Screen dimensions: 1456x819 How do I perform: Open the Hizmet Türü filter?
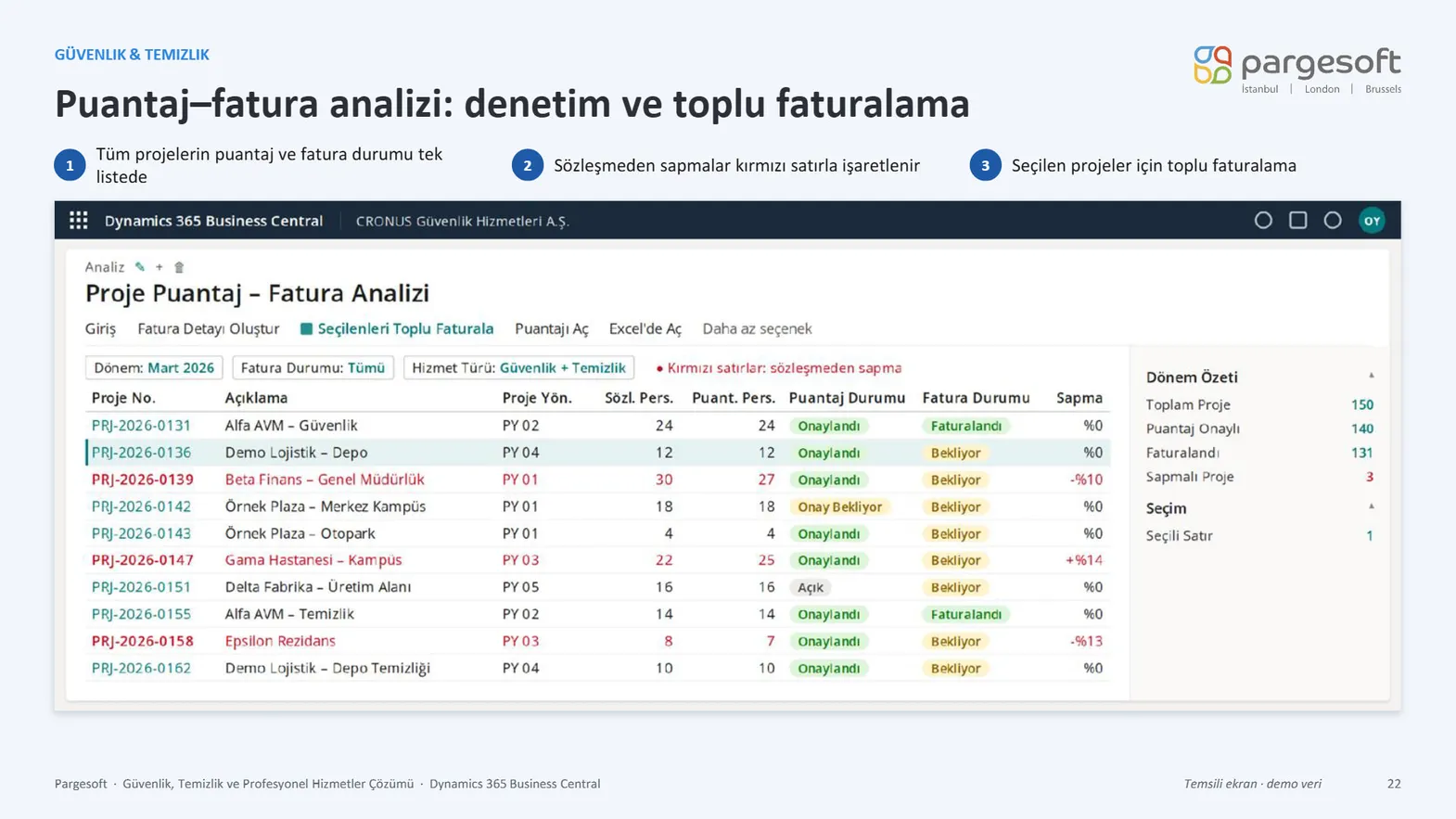click(518, 368)
